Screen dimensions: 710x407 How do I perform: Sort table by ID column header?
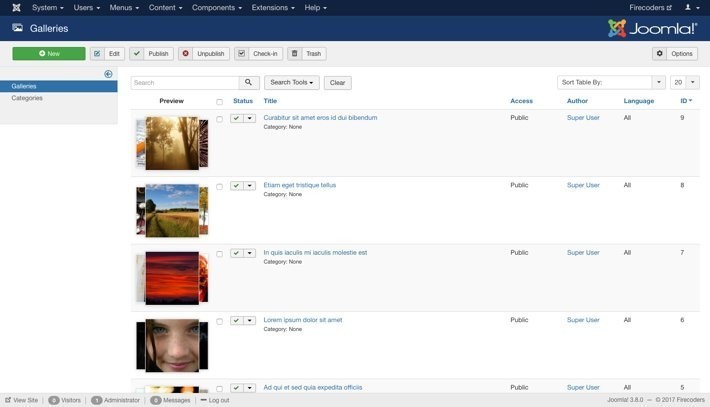coord(686,101)
